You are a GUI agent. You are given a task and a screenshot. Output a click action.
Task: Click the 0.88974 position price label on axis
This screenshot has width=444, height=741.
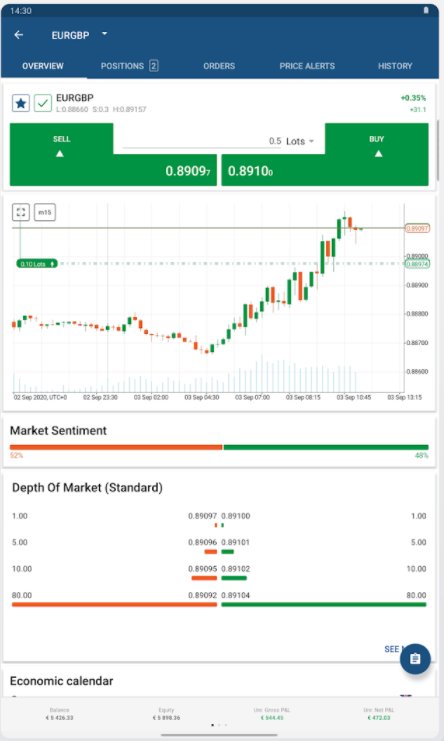click(x=417, y=264)
